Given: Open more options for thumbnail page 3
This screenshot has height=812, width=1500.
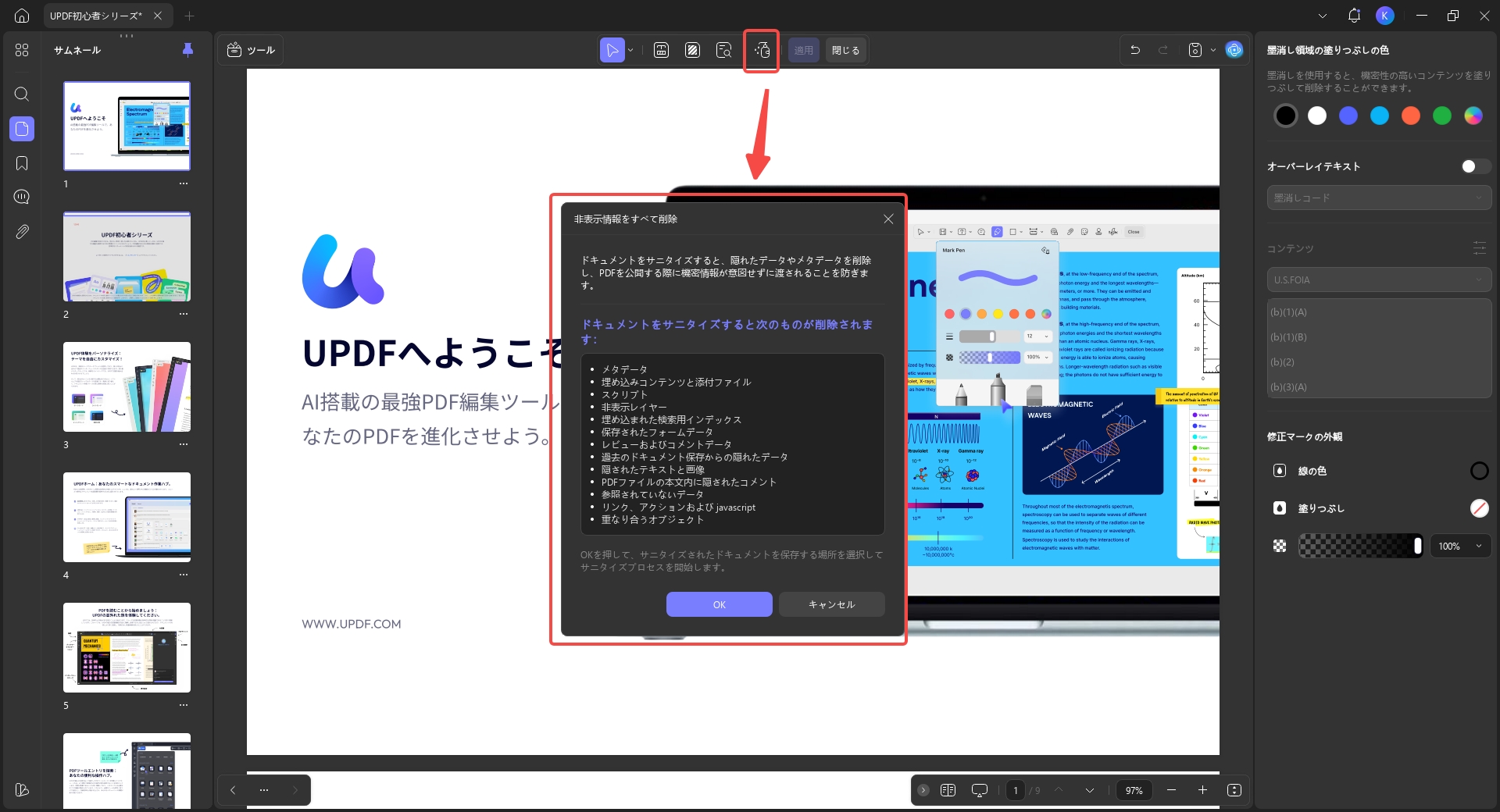Looking at the screenshot, I should point(184,444).
